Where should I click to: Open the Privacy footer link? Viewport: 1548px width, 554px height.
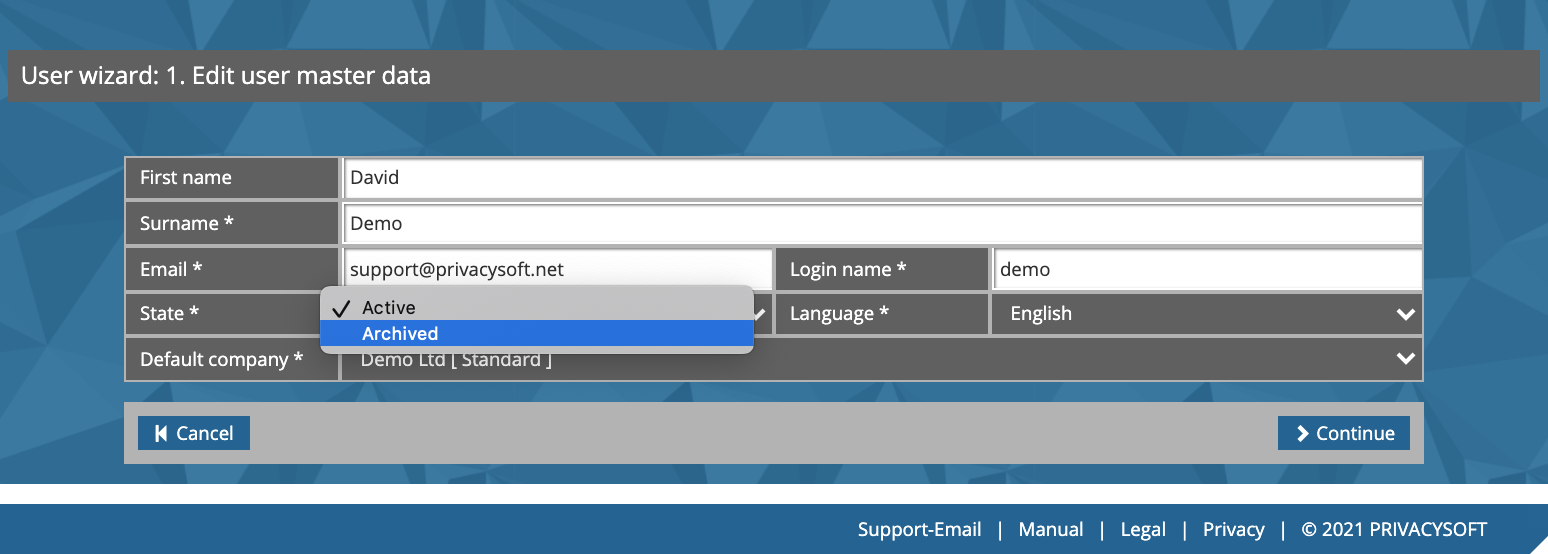pyautogui.click(x=1234, y=530)
